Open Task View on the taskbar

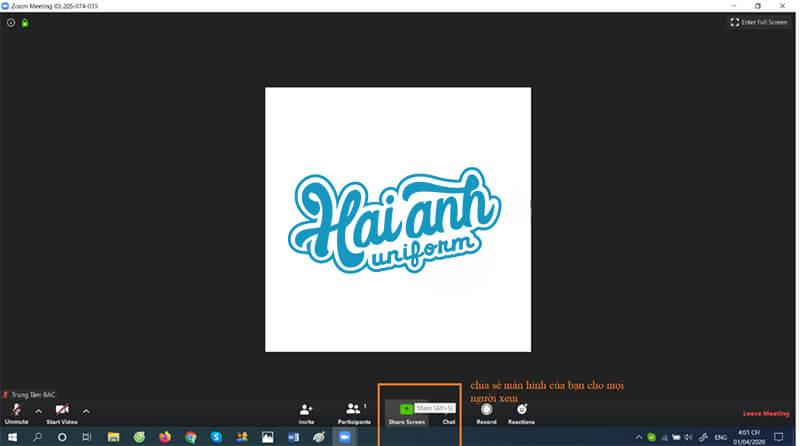click(87, 437)
